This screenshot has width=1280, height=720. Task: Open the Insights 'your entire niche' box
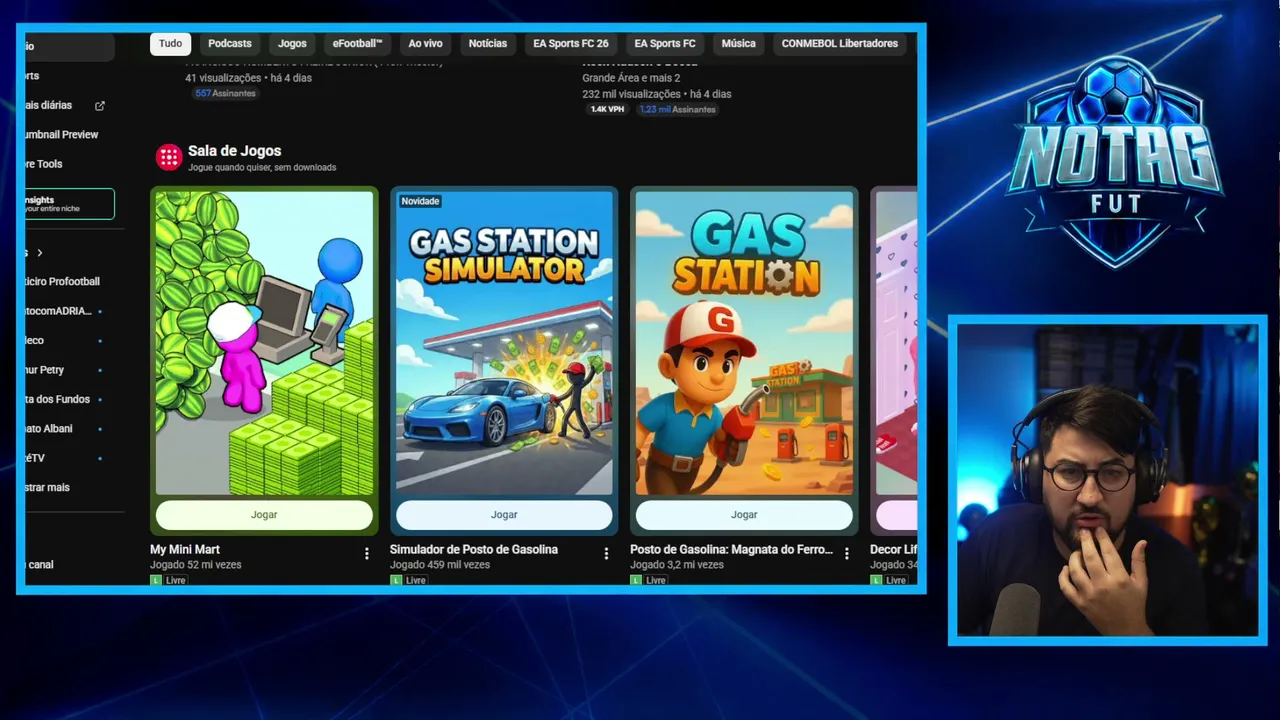(x=70, y=204)
